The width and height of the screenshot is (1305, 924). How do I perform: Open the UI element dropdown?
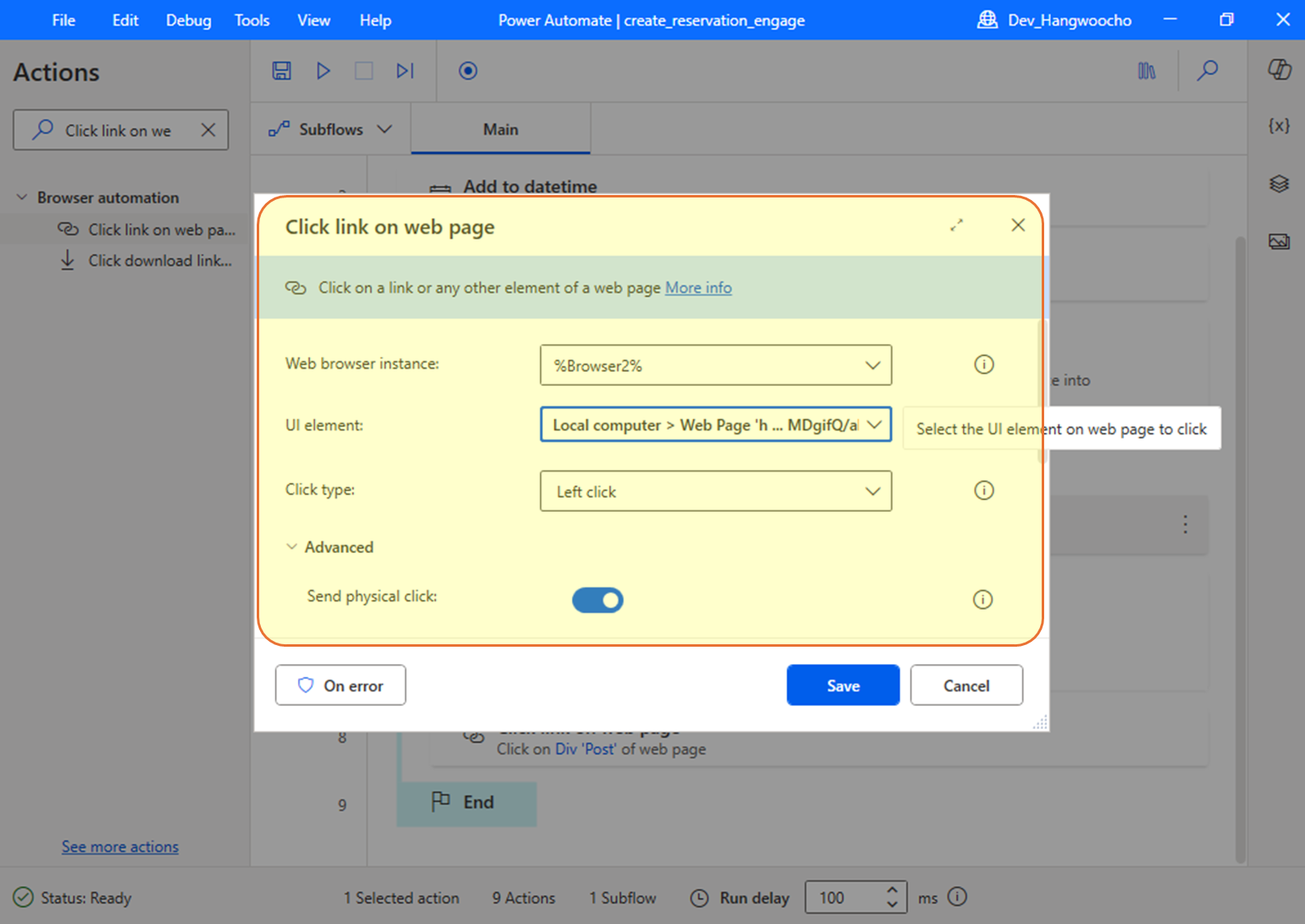[716, 425]
